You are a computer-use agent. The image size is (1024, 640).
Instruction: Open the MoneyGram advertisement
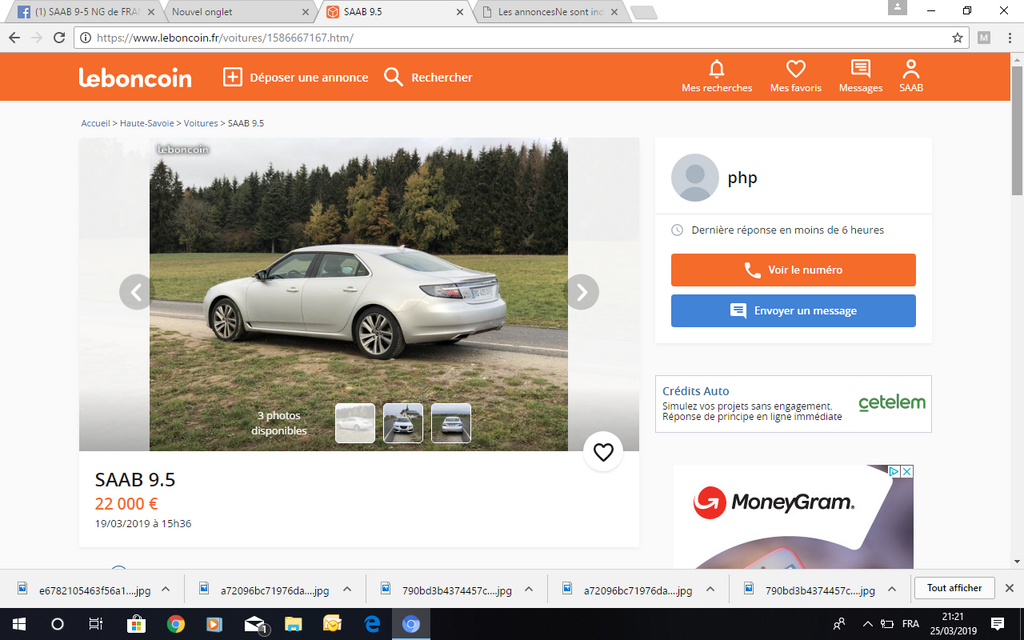tap(793, 517)
